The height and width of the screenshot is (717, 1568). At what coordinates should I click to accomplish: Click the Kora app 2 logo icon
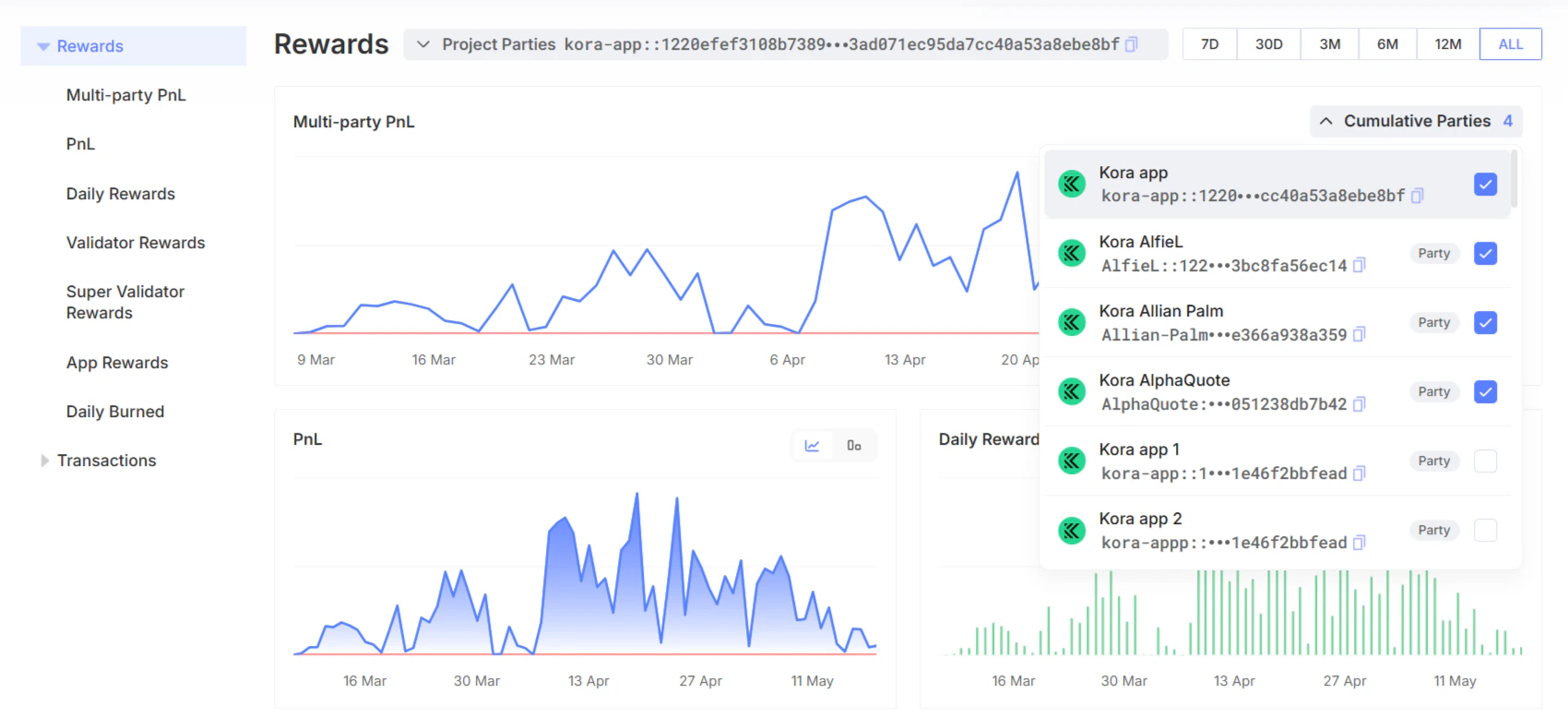(x=1072, y=531)
